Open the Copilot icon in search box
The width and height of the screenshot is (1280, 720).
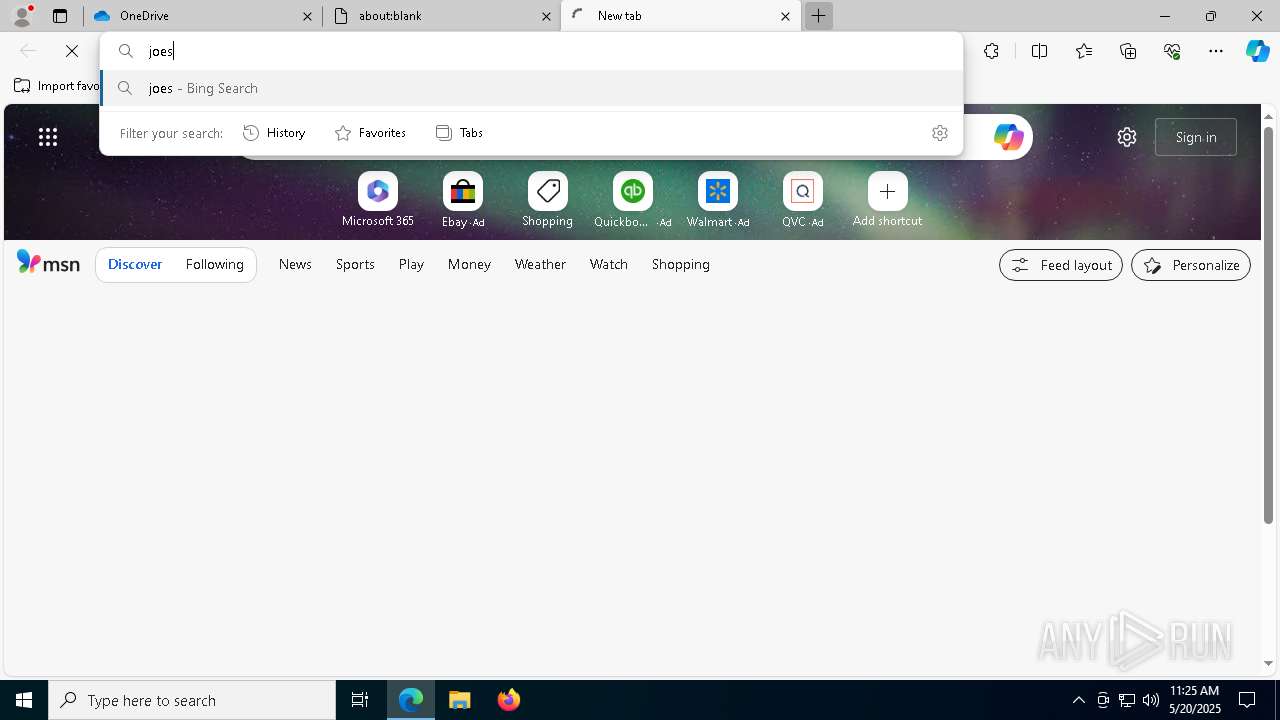[1008, 137]
